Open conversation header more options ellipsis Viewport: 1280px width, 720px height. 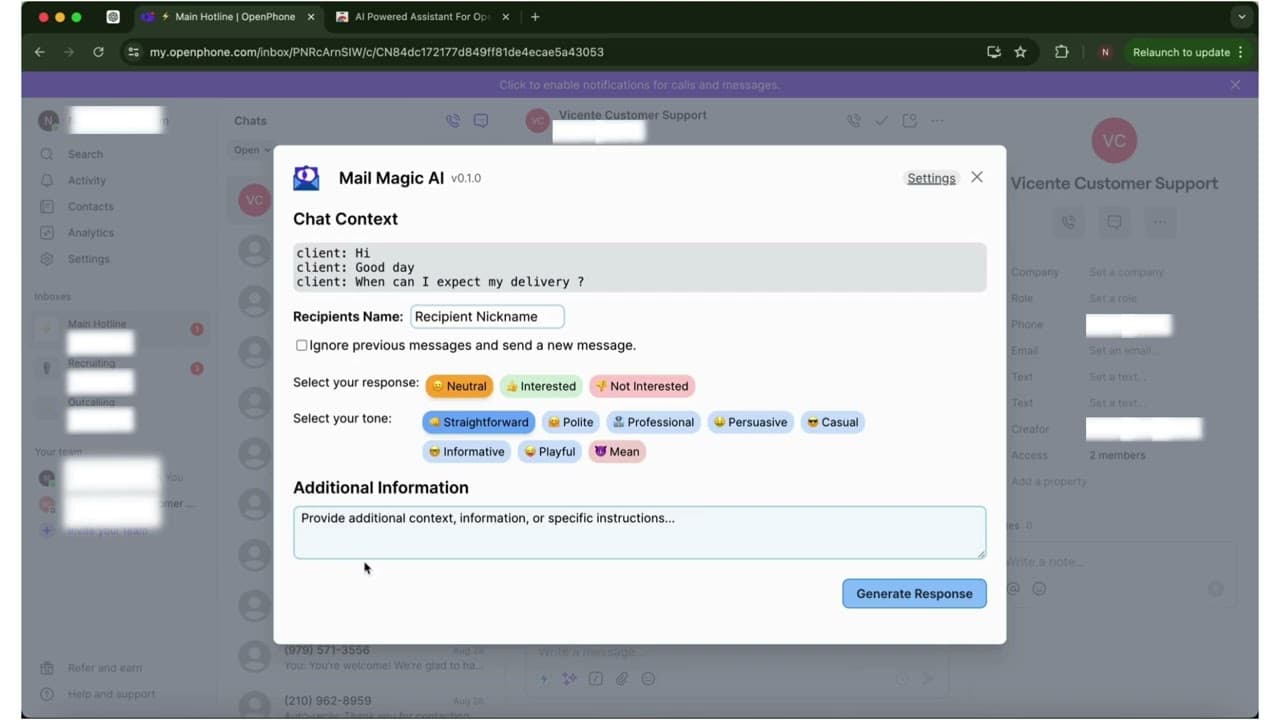[x=937, y=121]
